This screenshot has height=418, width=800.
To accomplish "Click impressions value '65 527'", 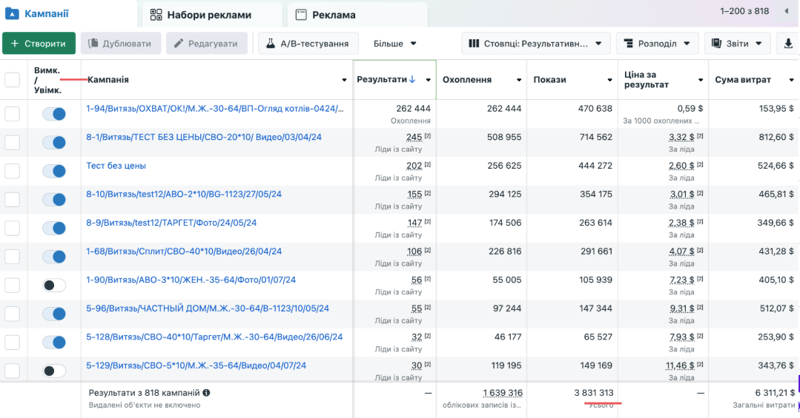I will [599, 337].
